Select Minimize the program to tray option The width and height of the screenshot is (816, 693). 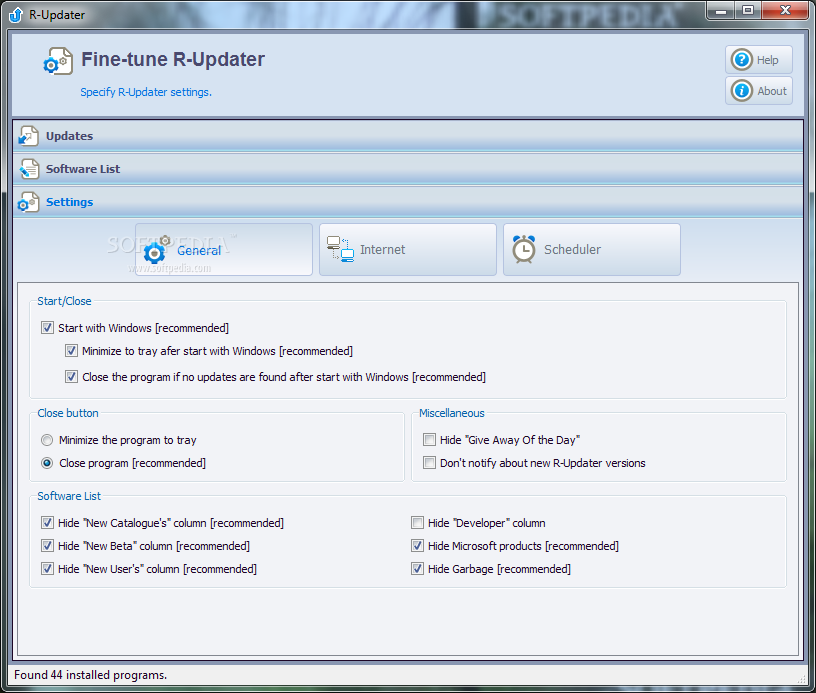click(47, 440)
